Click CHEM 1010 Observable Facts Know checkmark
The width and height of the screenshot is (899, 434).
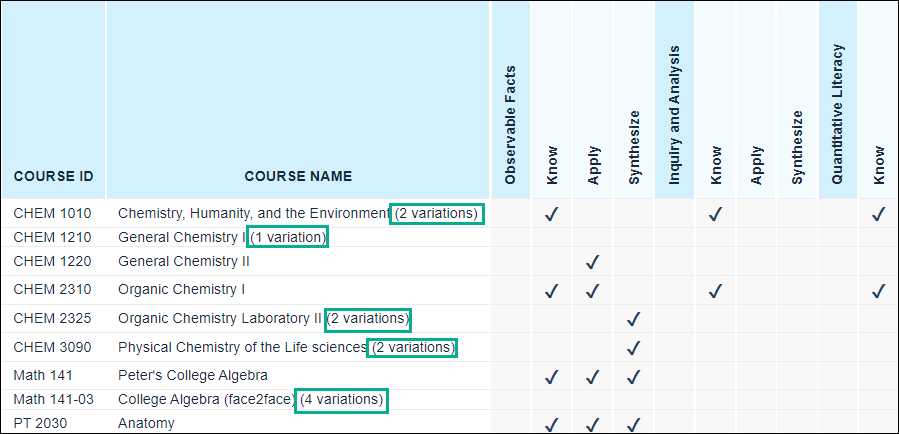point(551,213)
